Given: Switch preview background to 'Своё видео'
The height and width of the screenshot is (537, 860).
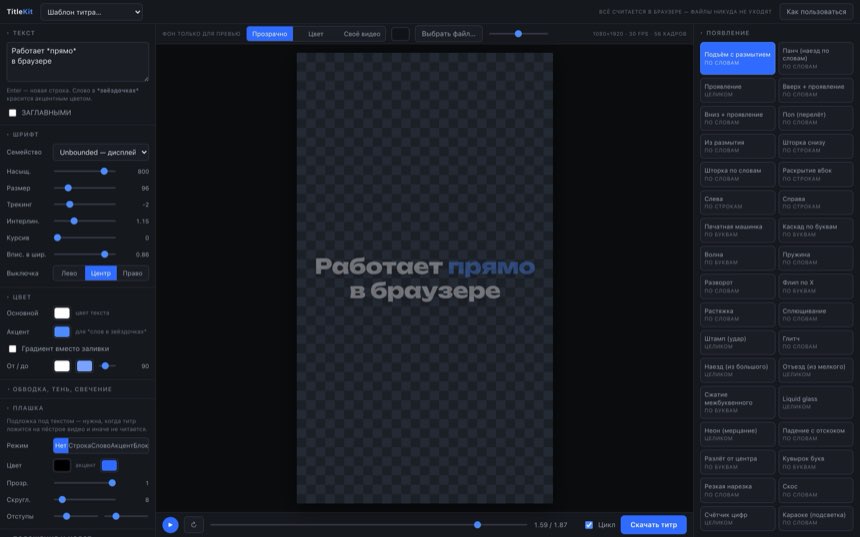Looking at the screenshot, I should click(x=362, y=34).
